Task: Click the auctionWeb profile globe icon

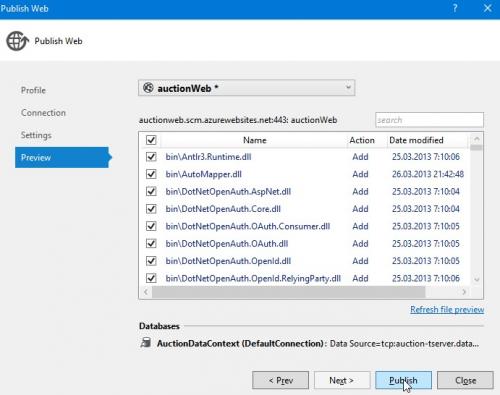Action: point(148,88)
